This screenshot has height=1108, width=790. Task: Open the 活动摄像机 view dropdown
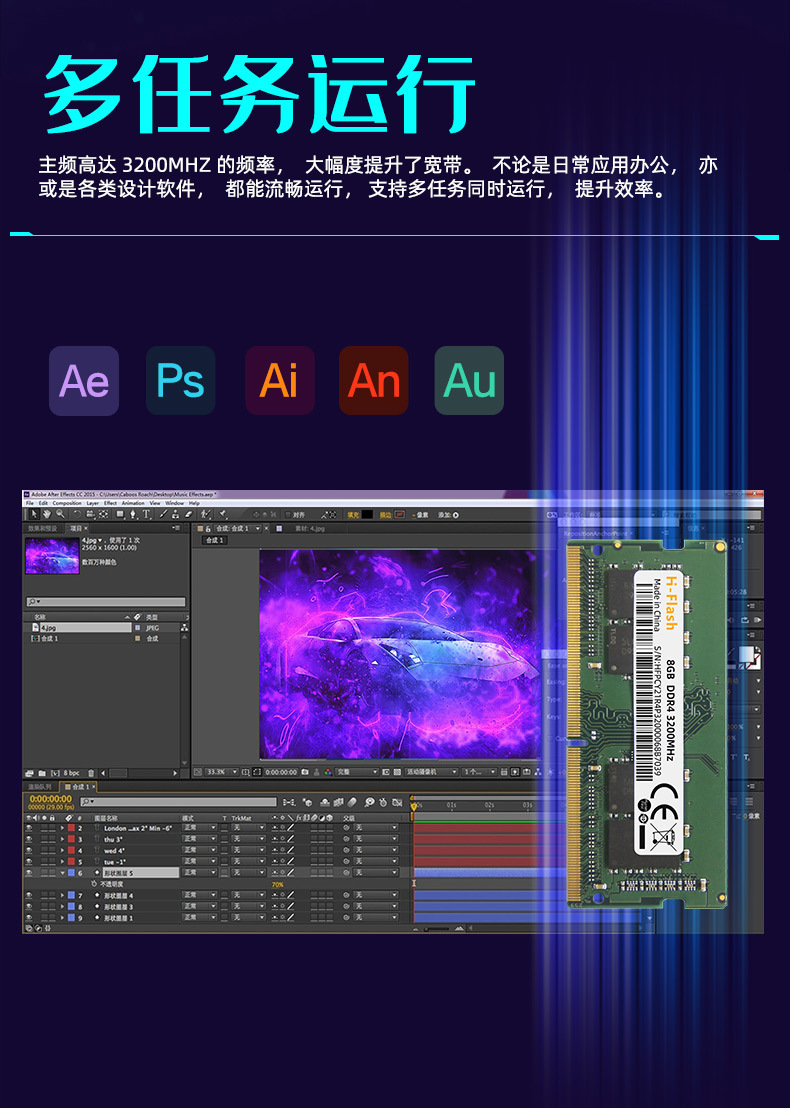pyautogui.click(x=431, y=772)
